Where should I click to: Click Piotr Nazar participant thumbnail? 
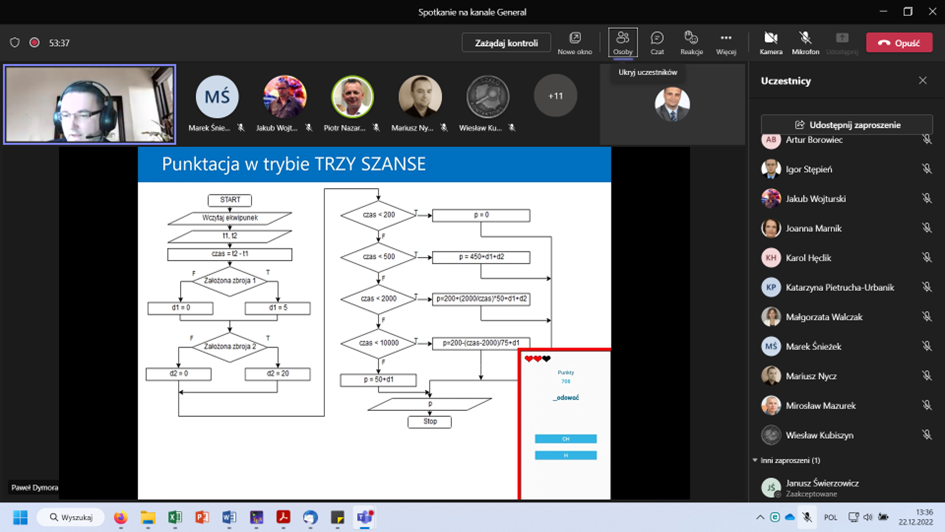pos(352,98)
